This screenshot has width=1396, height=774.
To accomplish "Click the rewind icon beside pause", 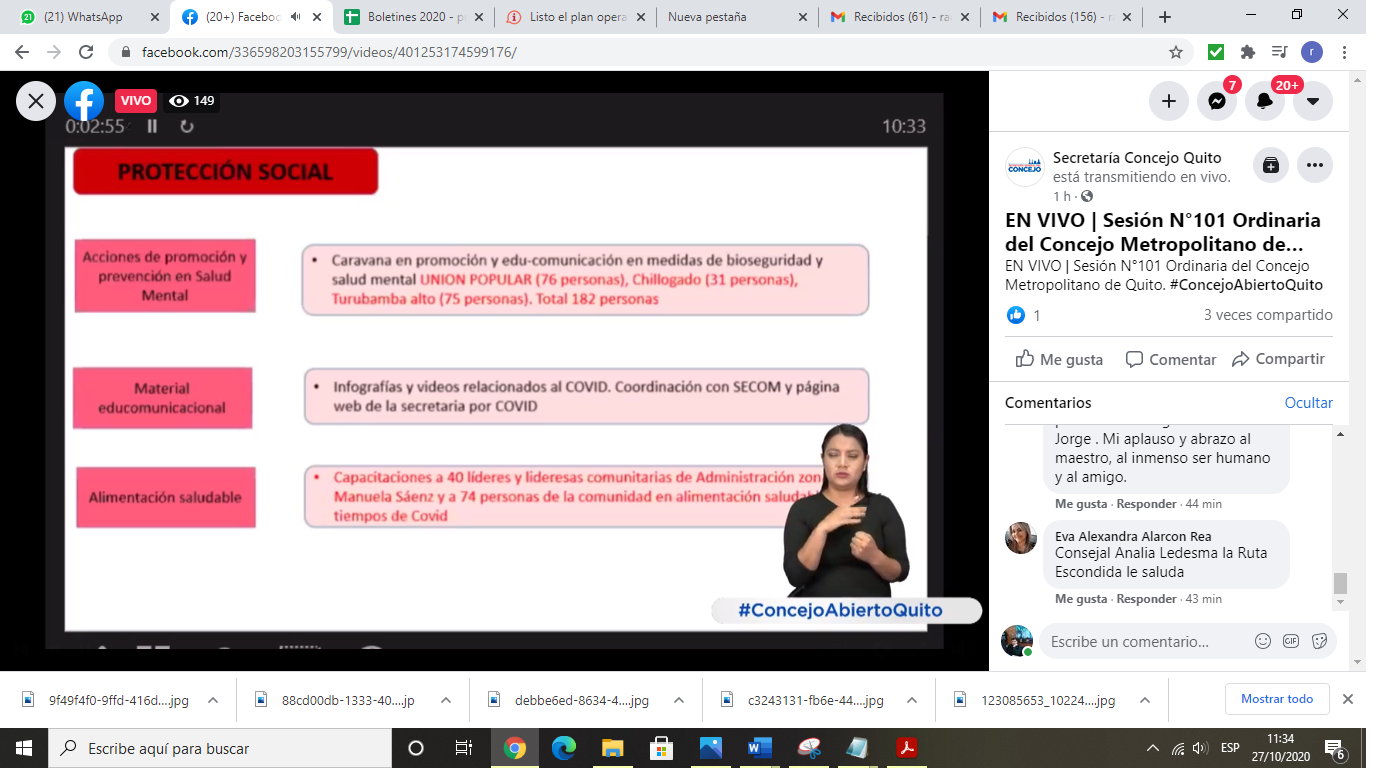I will pyautogui.click(x=186, y=126).
